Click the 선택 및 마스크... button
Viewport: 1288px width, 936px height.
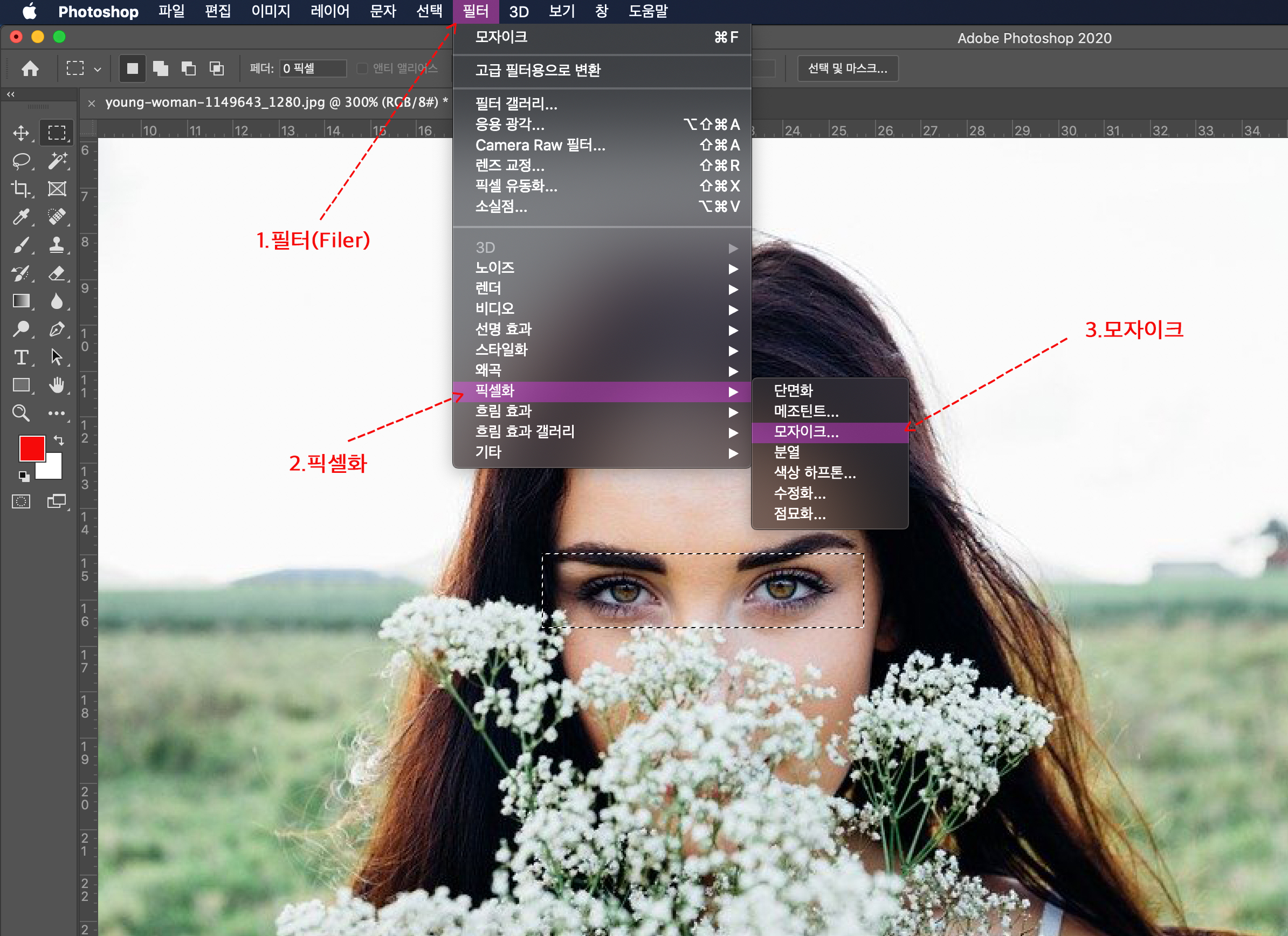pyautogui.click(x=848, y=68)
